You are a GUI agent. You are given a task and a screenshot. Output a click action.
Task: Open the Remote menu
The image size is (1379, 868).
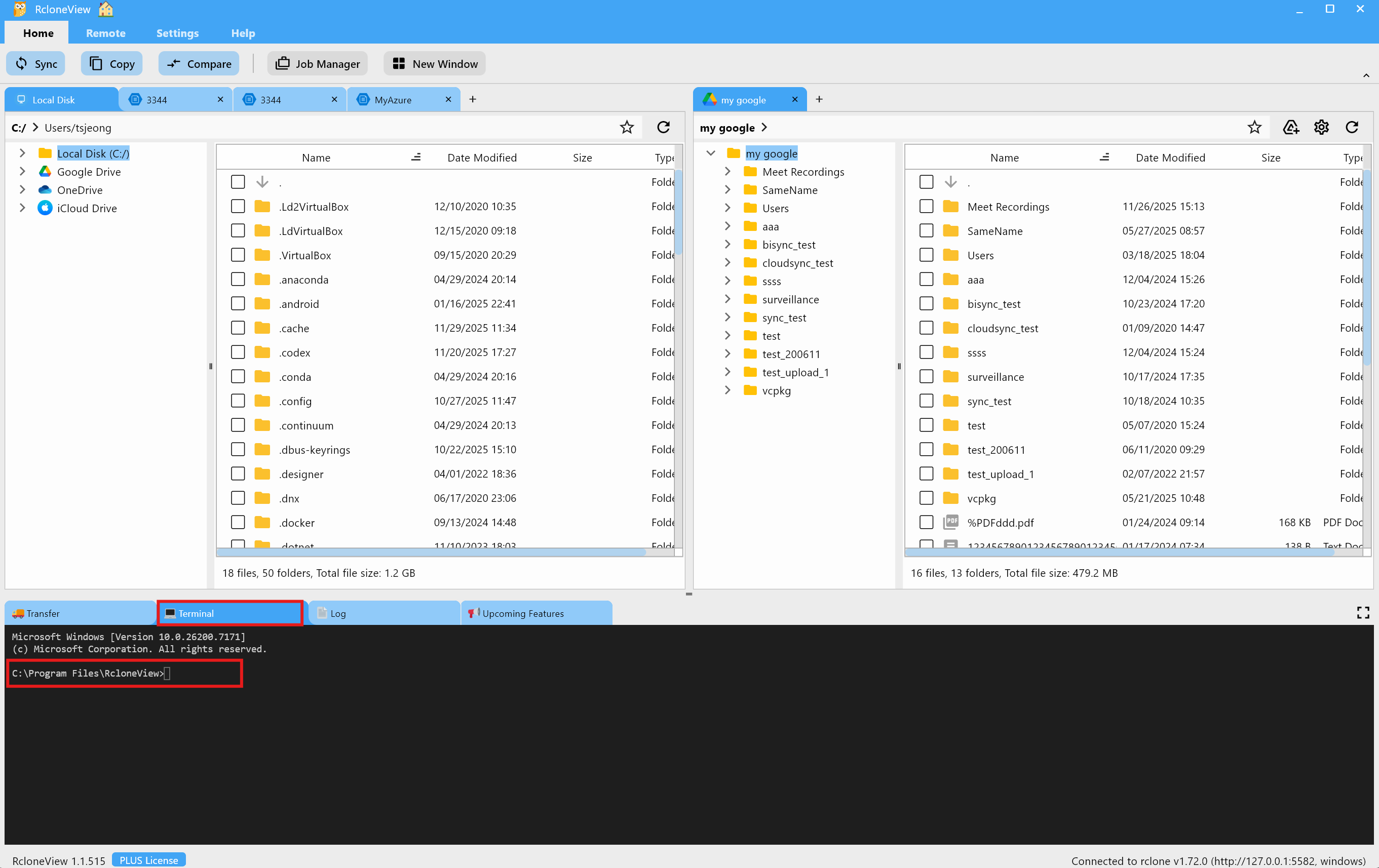[105, 32]
